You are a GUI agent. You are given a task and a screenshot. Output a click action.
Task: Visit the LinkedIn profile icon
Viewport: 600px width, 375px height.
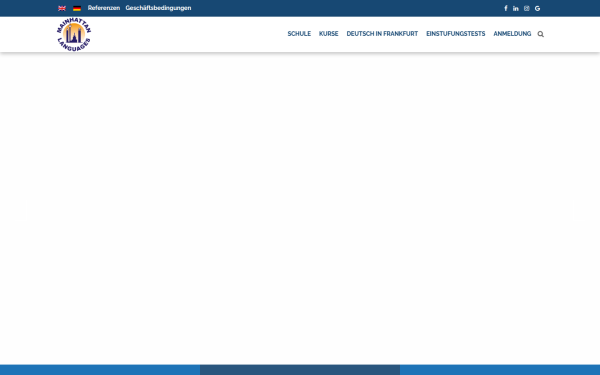(516, 8)
